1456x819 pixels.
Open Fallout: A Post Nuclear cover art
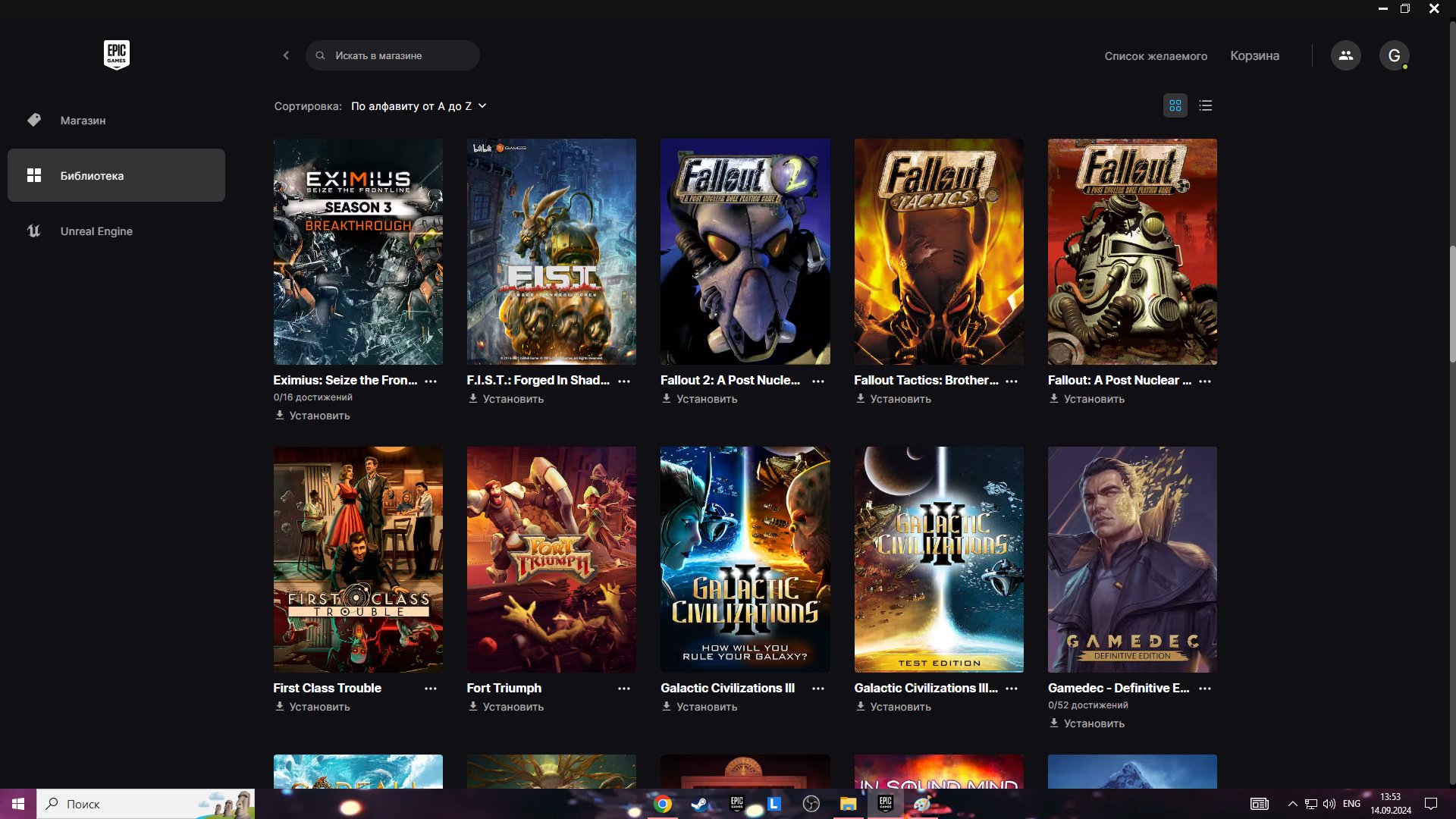pyautogui.click(x=1132, y=252)
